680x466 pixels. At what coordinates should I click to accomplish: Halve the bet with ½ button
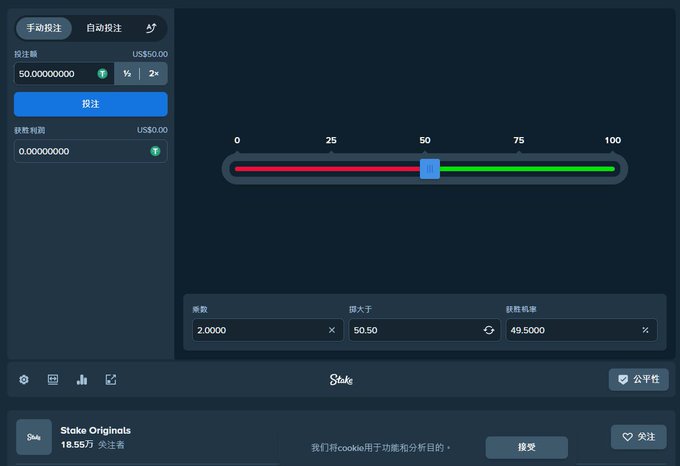click(127, 74)
